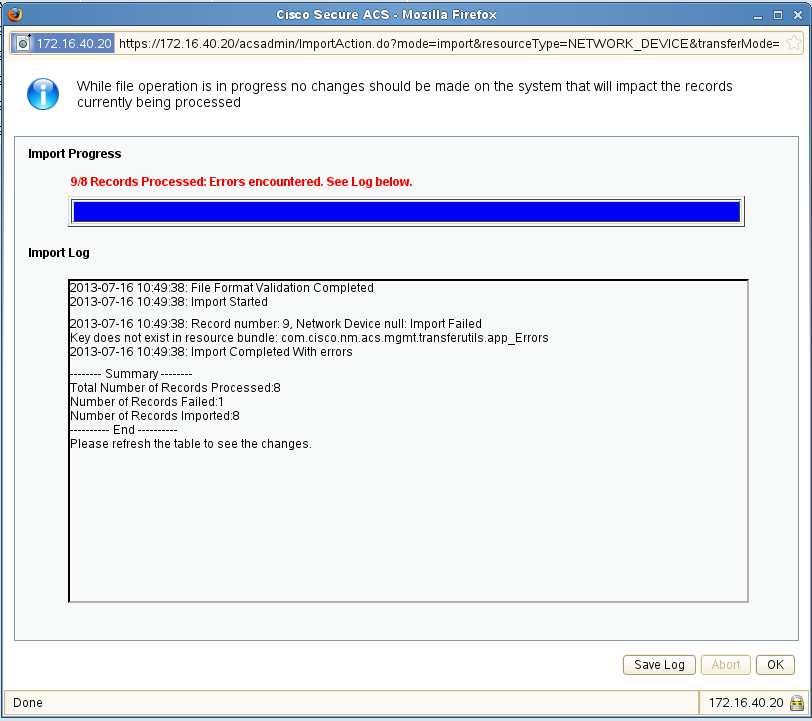Click 'Number of Records Imported:8' line
This screenshot has width=812, height=721.
[x=154, y=416]
